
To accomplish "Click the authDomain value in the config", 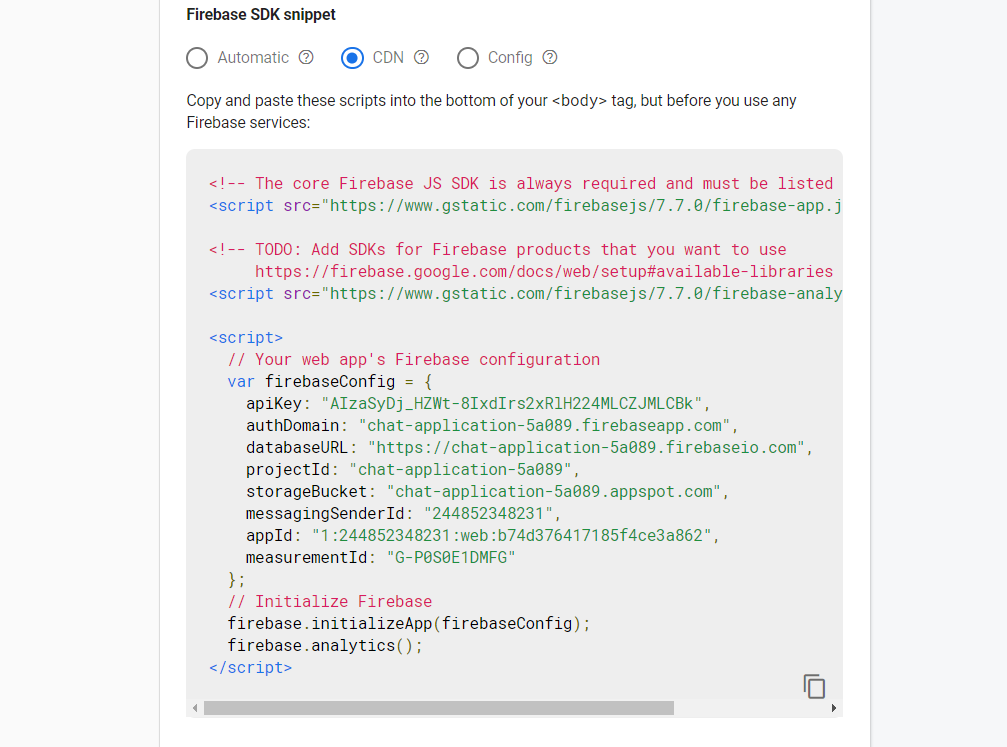I will coord(545,426).
